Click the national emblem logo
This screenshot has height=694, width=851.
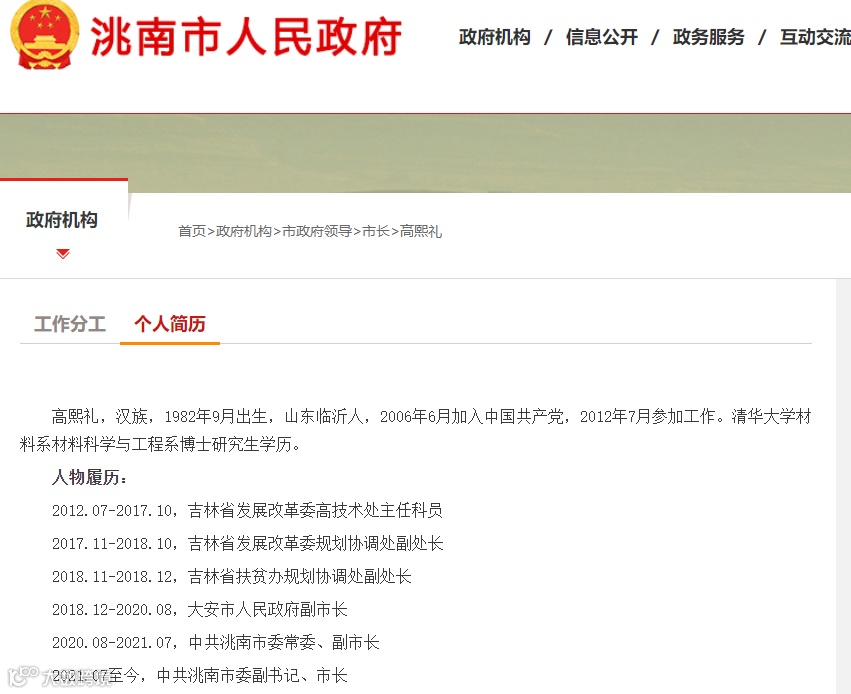click(45, 35)
